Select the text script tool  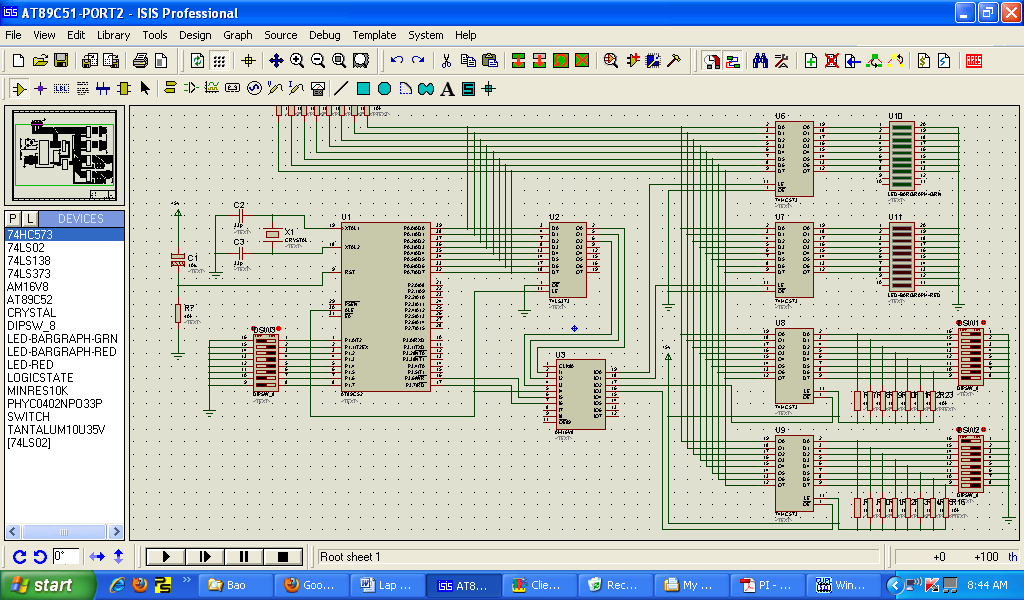[82, 88]
